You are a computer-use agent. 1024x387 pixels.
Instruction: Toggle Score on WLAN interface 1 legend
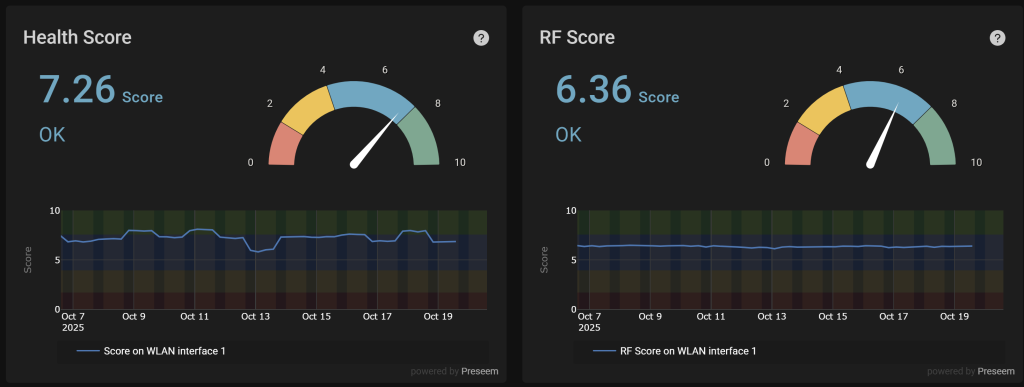151,351
